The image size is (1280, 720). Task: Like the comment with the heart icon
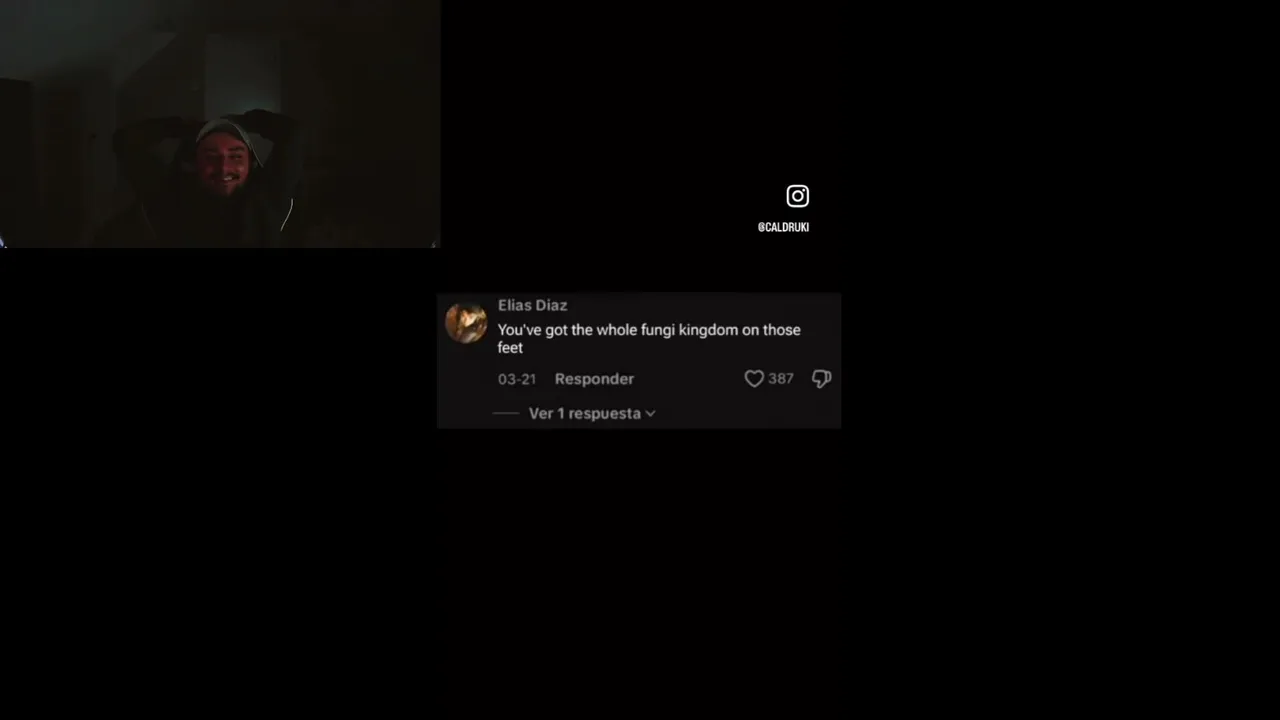click(x=754, y=379)
